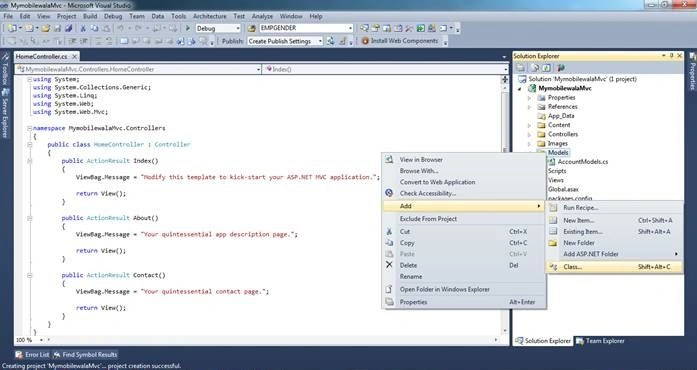Click the code editor vertical scrollbar
Viewport: 697px width, 370px height.
[x=505, y=205]
